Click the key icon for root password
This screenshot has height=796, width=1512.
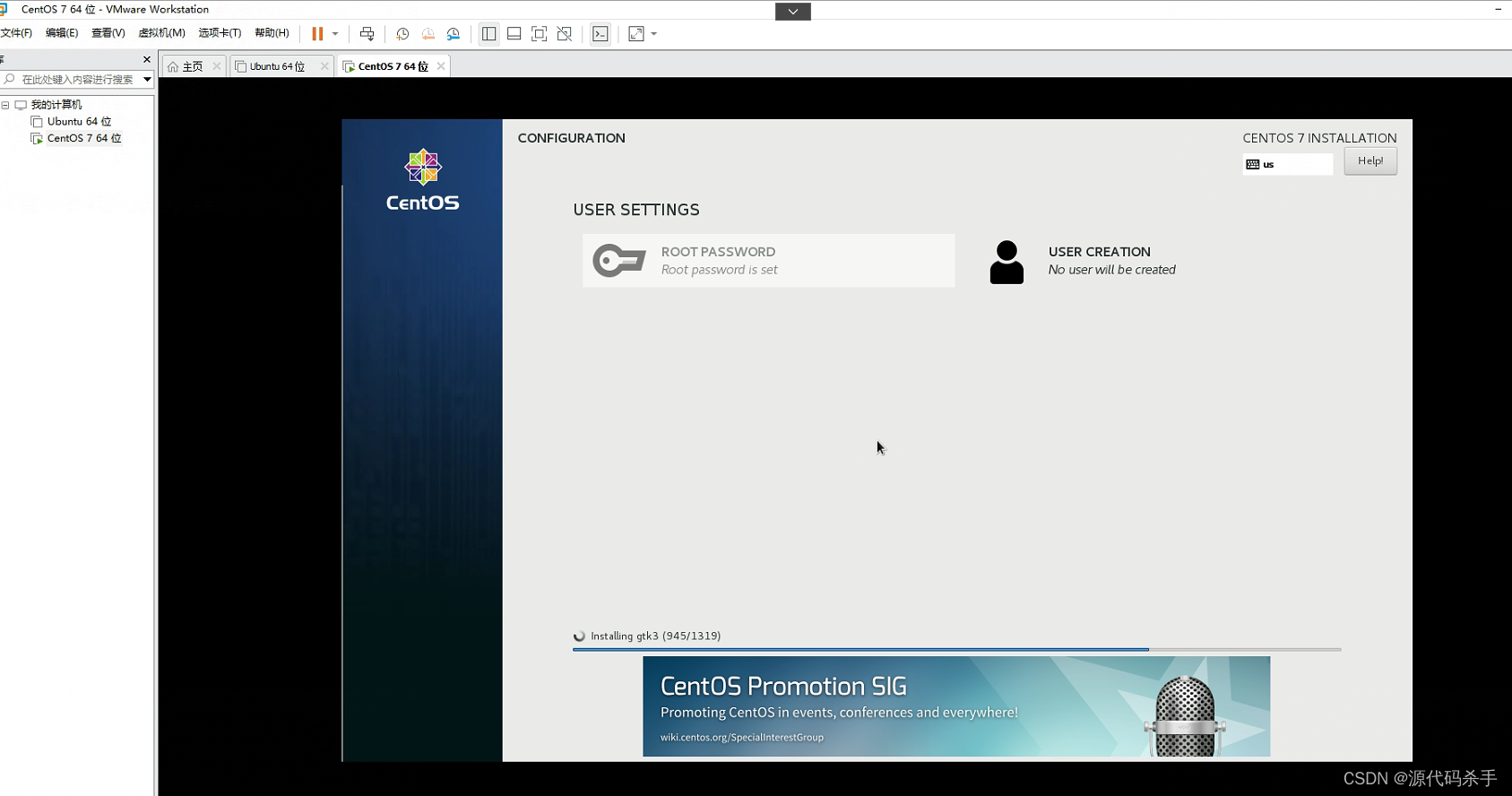(619, 261)
